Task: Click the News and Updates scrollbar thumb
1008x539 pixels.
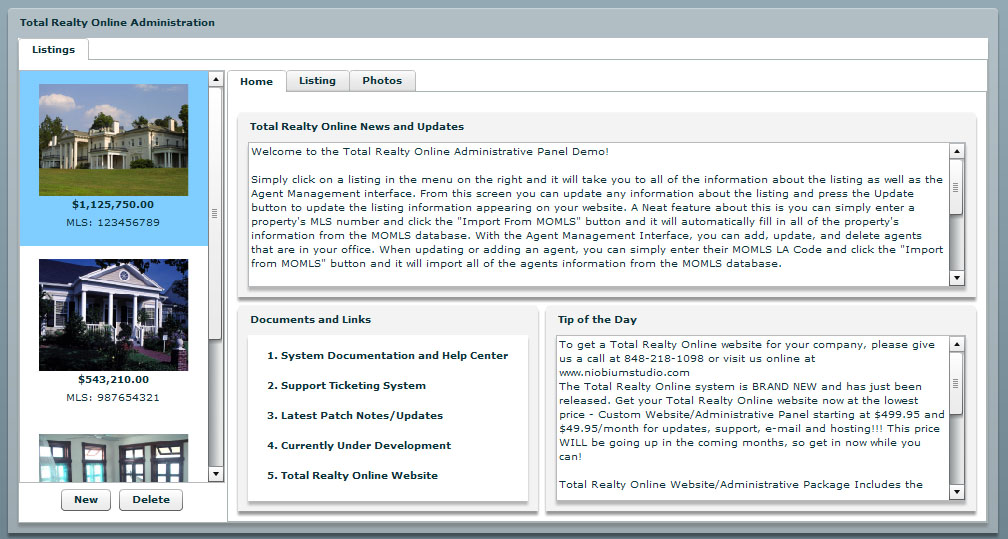Action: click(x=956, y=187)
